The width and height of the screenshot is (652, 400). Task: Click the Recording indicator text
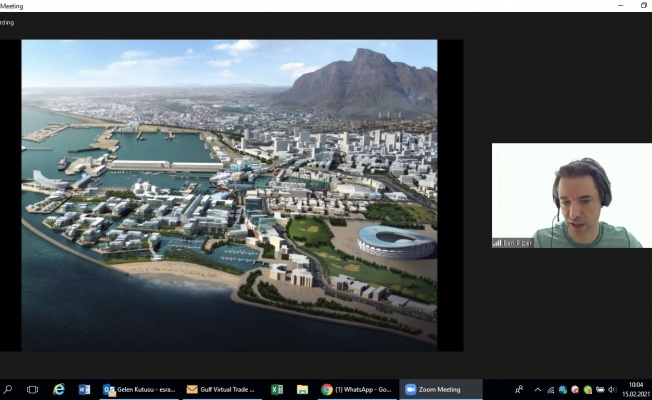pyautogui.click(x=7, y=22)
